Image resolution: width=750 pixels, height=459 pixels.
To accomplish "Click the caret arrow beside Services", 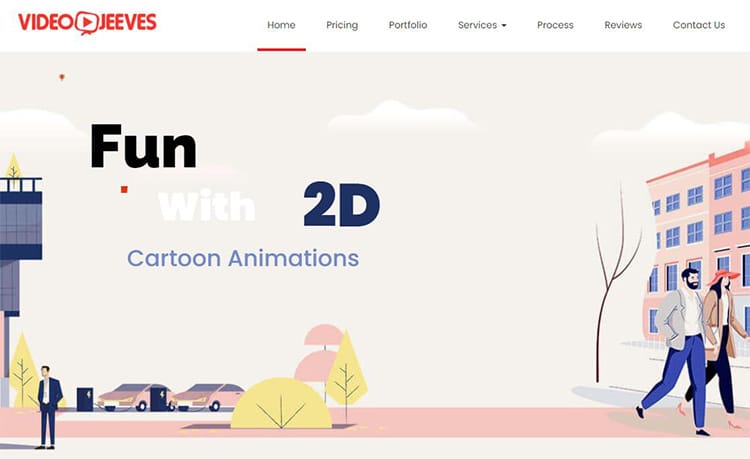I will [x=504, y=26].
